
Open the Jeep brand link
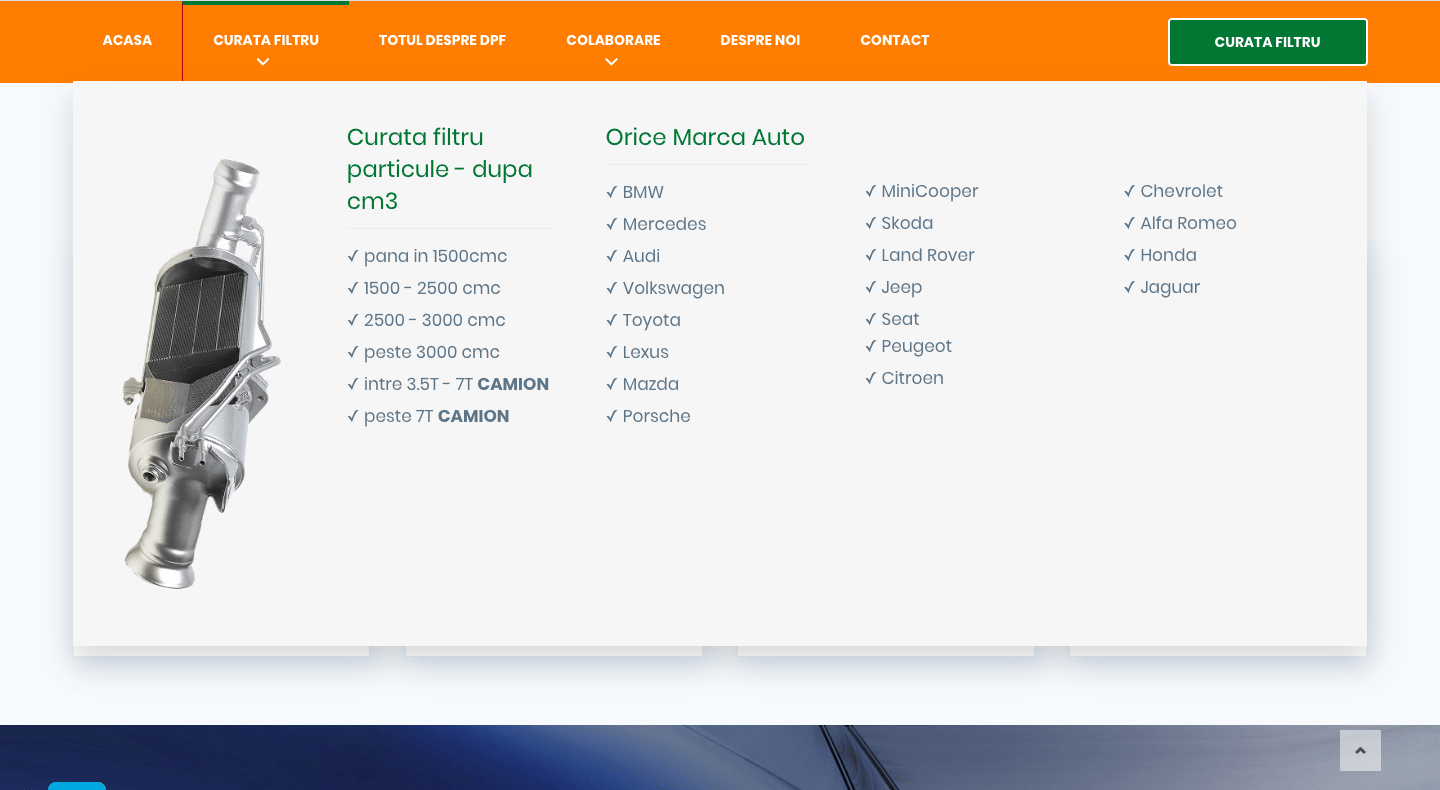894,287
